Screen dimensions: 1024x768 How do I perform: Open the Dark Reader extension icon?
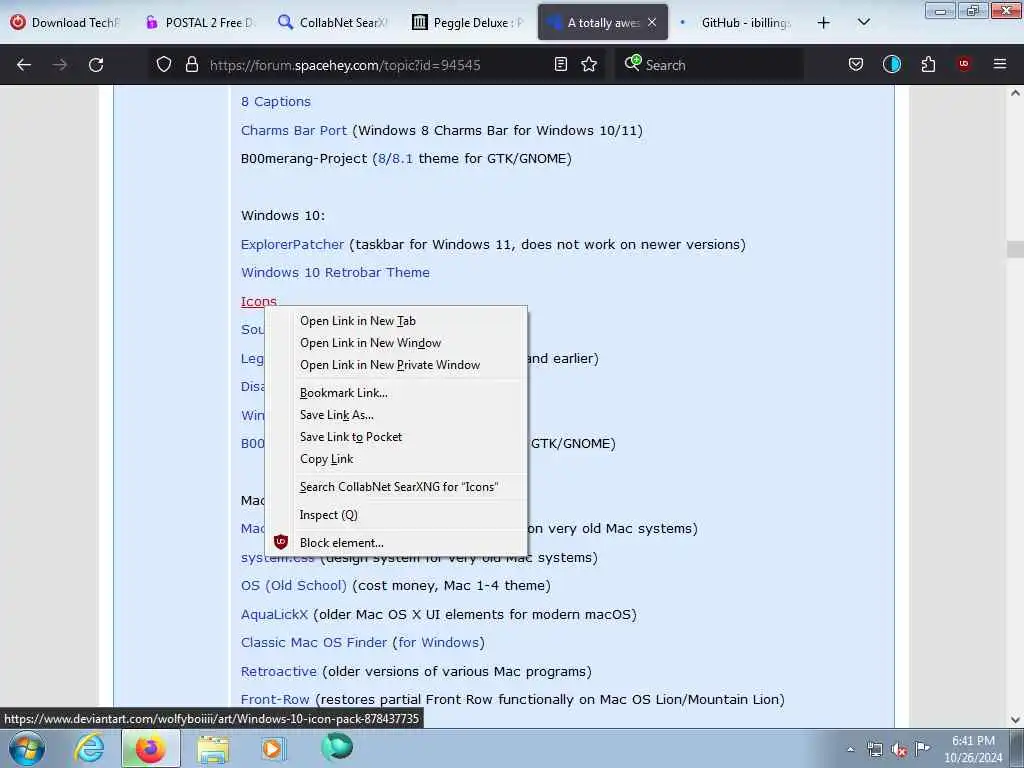(x=891, y=64)
